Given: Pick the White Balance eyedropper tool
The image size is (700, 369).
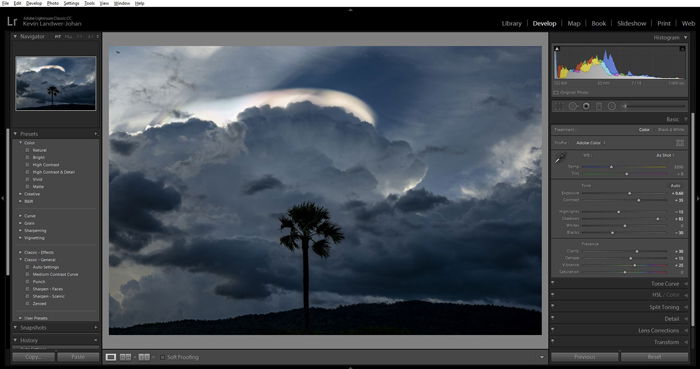Looking at the screenshot, I should coord(560,159).
